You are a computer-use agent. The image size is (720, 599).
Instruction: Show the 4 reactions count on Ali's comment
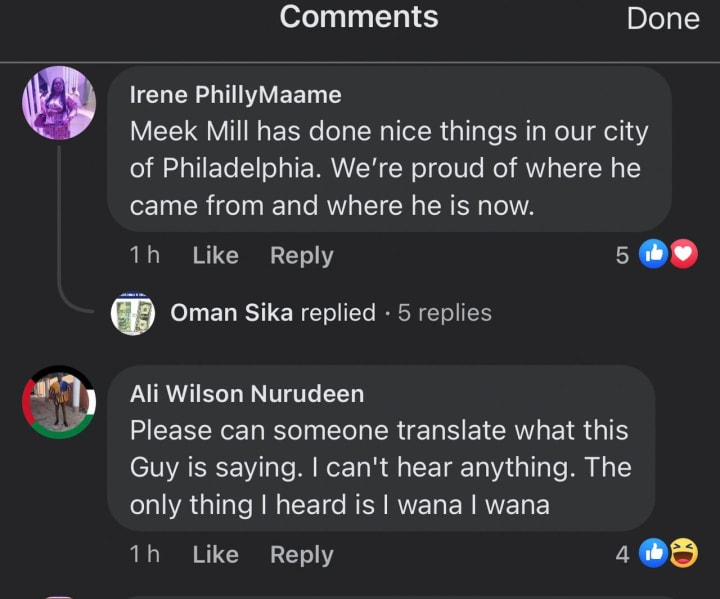[622, 554]
